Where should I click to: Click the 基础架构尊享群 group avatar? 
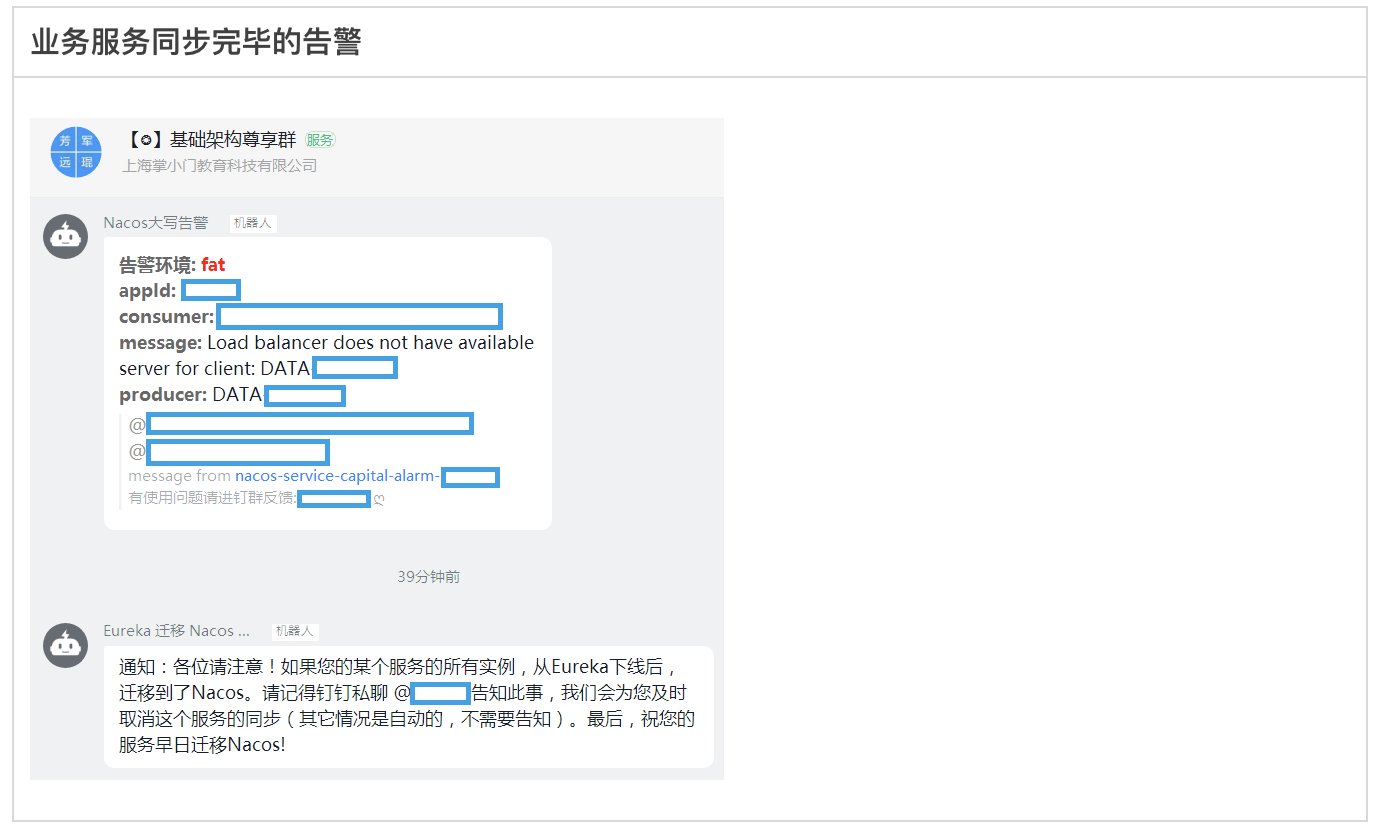coord(76,152)
